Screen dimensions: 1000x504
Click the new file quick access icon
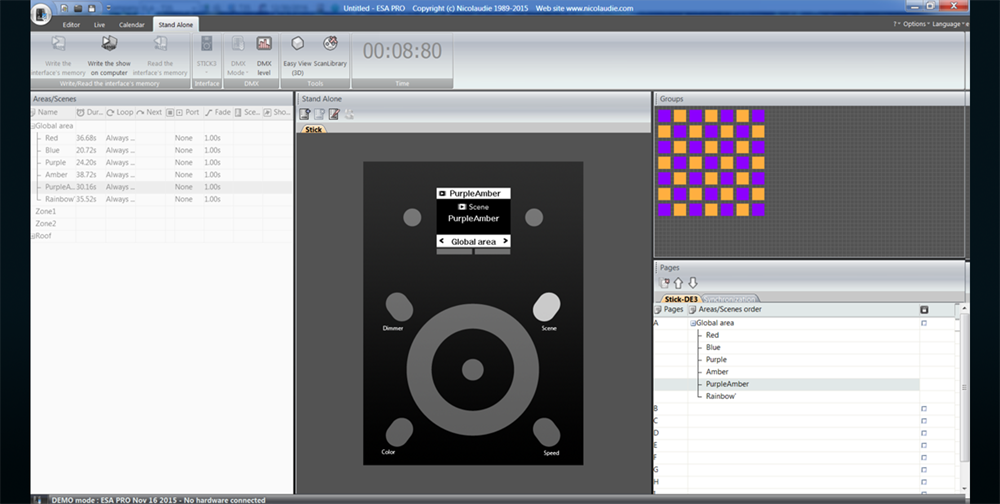(64, 8)
